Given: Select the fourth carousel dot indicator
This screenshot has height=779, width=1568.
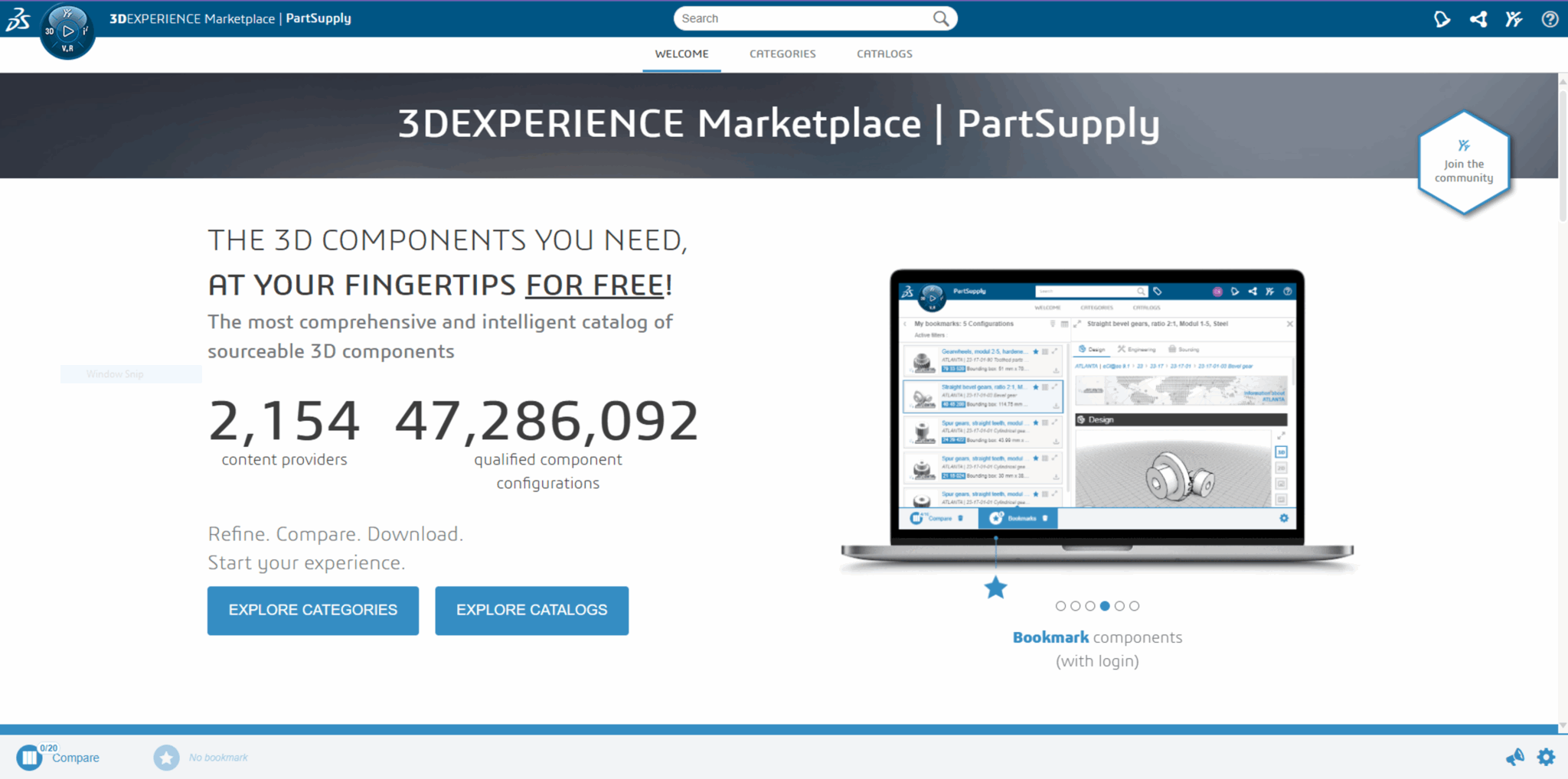Looking at the screenshot, I should click(x=1105, y=605).
